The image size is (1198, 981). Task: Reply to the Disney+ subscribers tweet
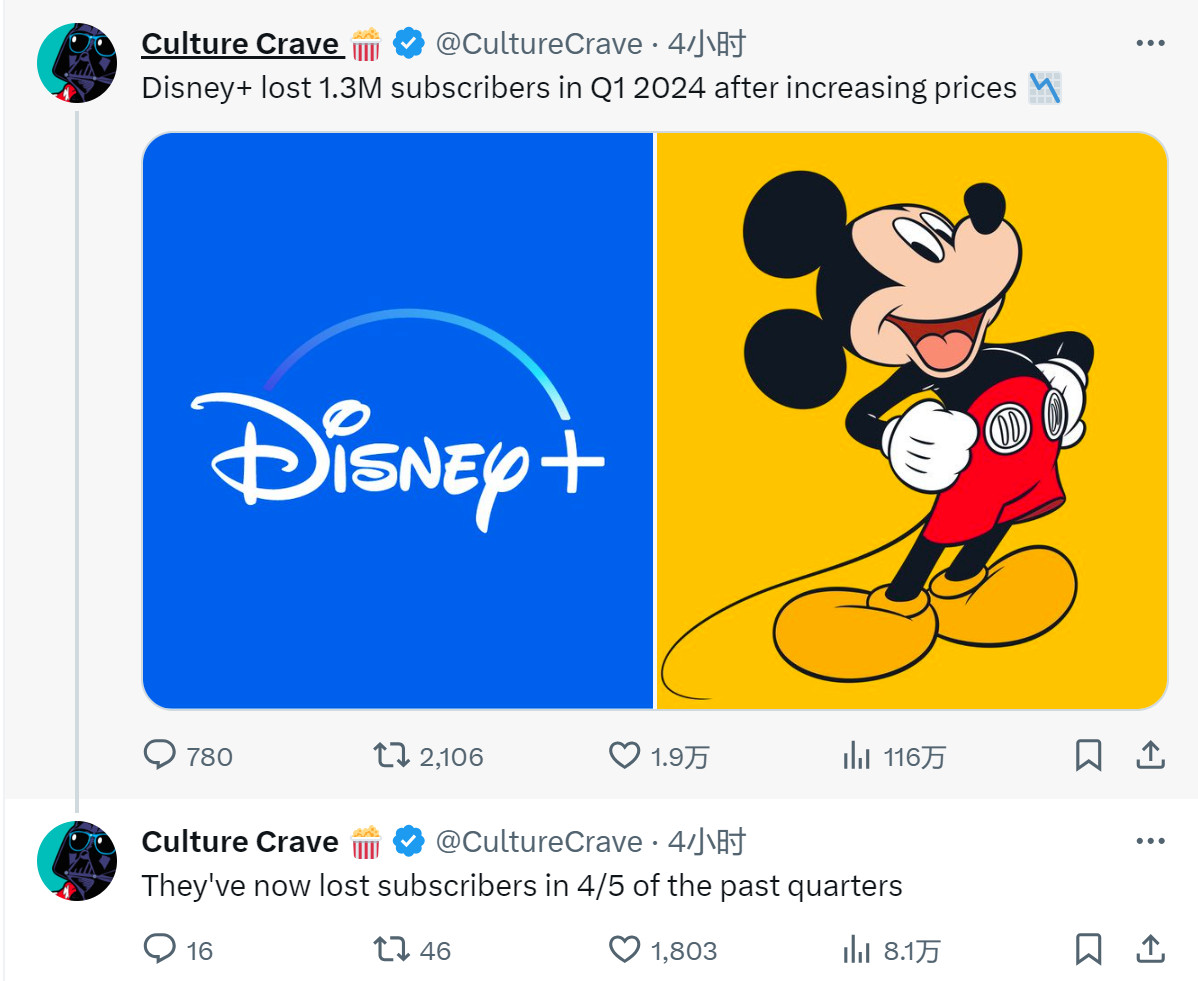(x=160, y=756)
